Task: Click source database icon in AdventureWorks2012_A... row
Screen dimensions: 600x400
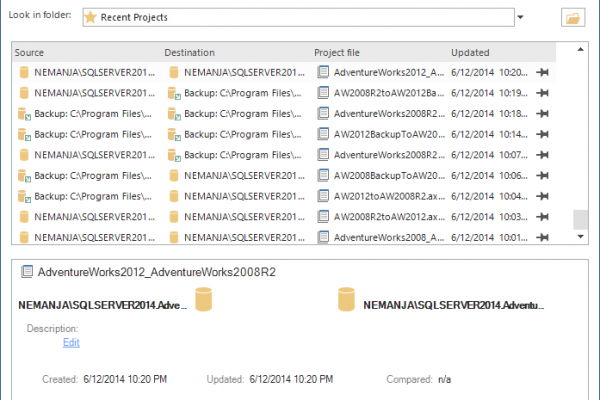Action: coord(24,72)
